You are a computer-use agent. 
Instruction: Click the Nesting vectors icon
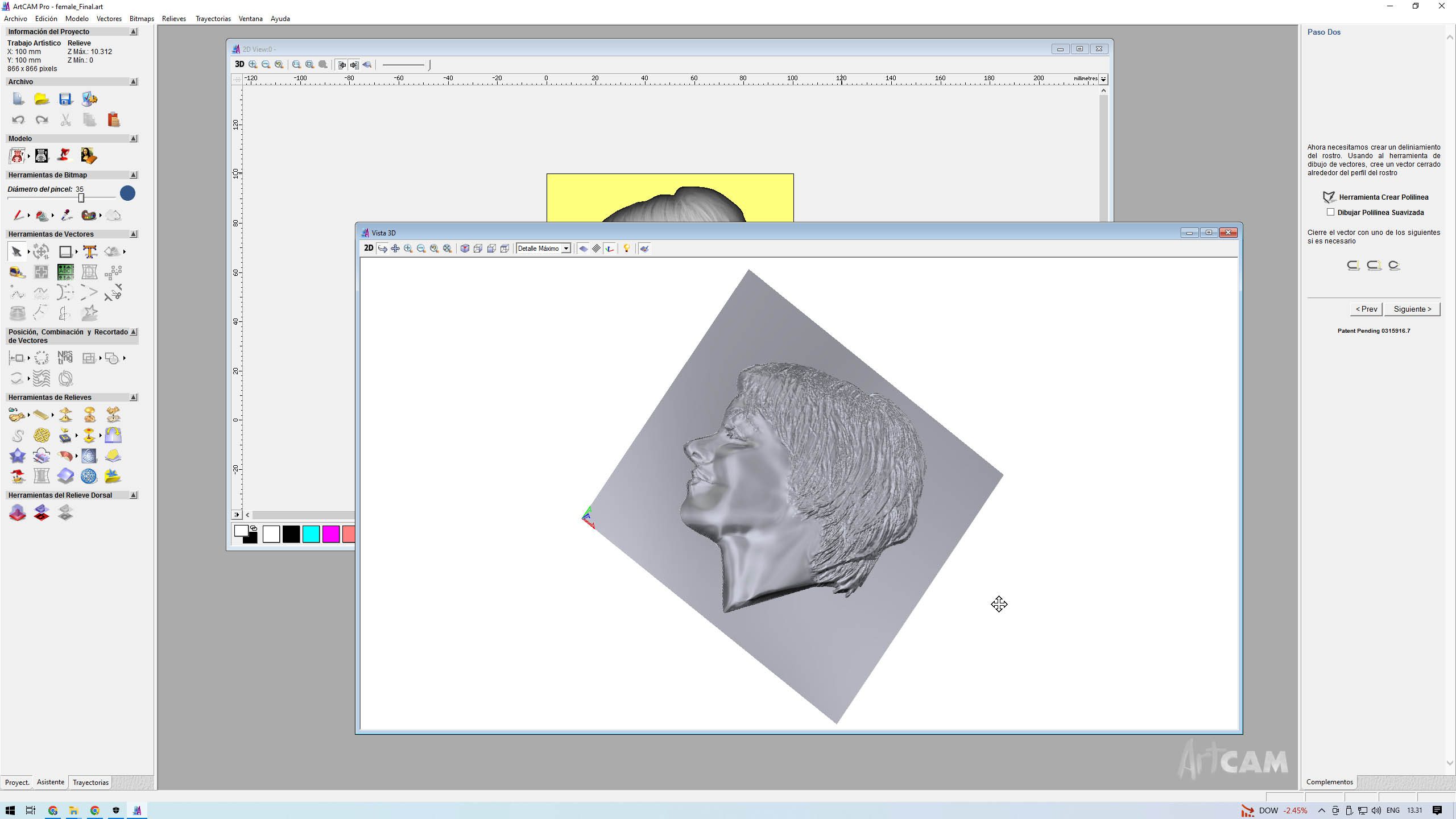tap(65, 358)
